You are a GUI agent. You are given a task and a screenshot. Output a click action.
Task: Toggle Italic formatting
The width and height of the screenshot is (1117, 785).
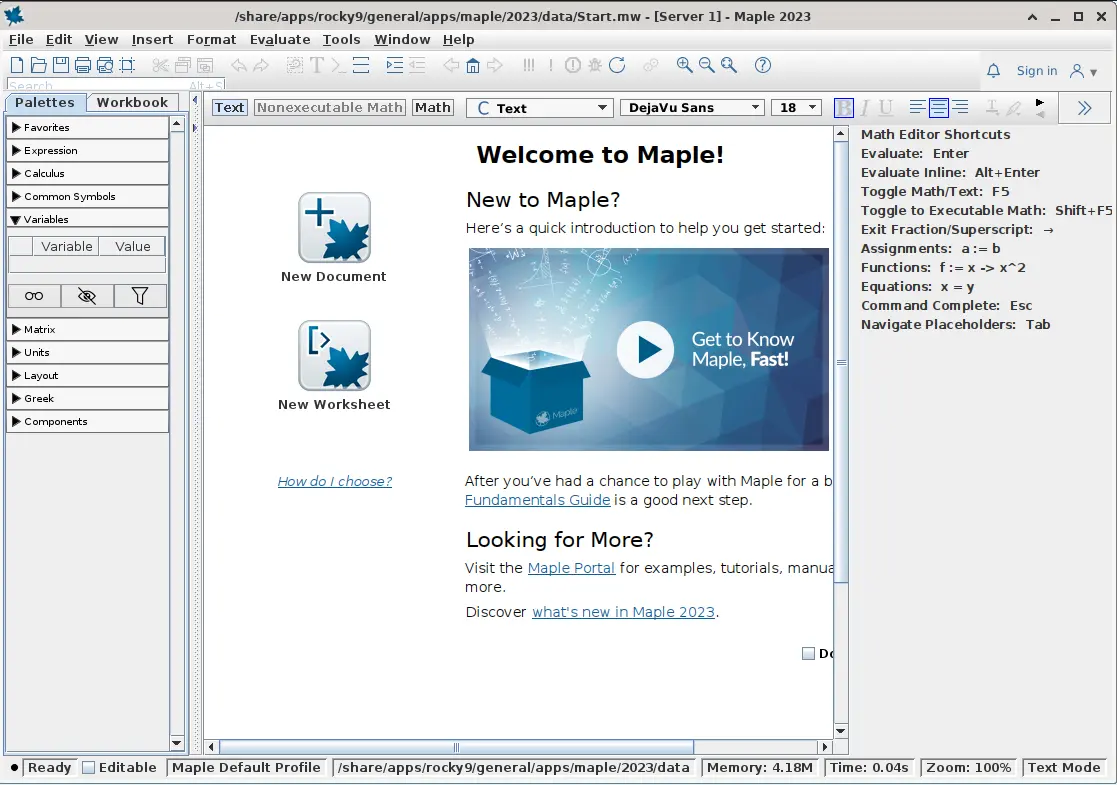(865, 108)
